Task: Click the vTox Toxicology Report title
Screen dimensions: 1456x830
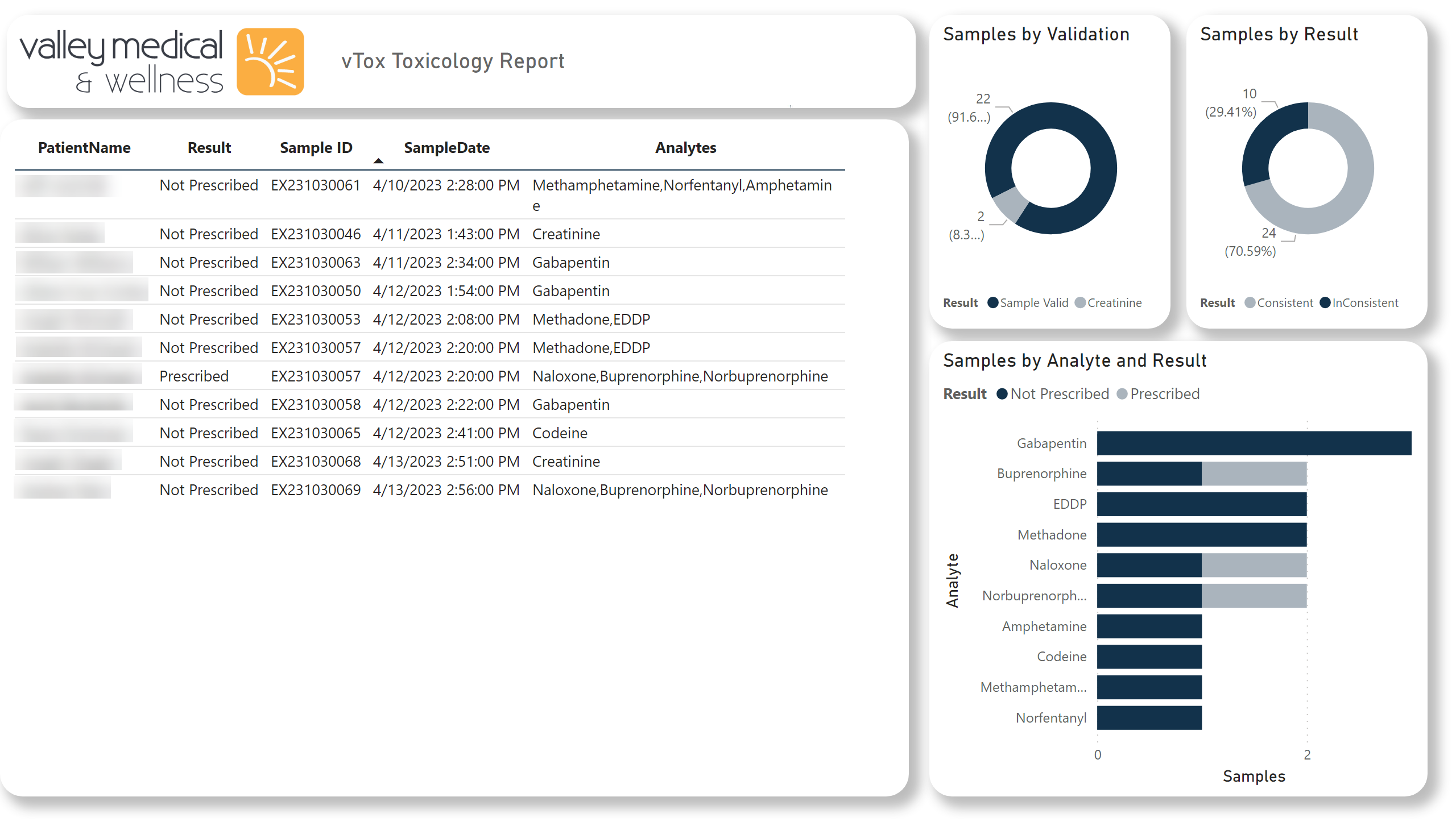Action: (452, 61)
